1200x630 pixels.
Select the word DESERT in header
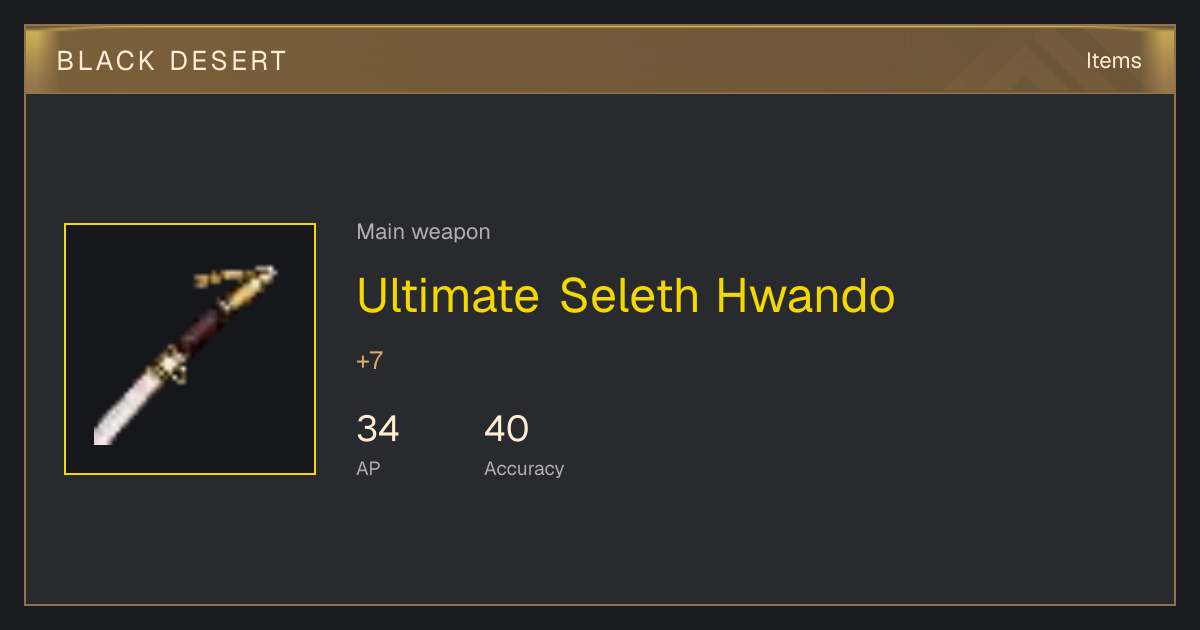(x=228, y=61)
